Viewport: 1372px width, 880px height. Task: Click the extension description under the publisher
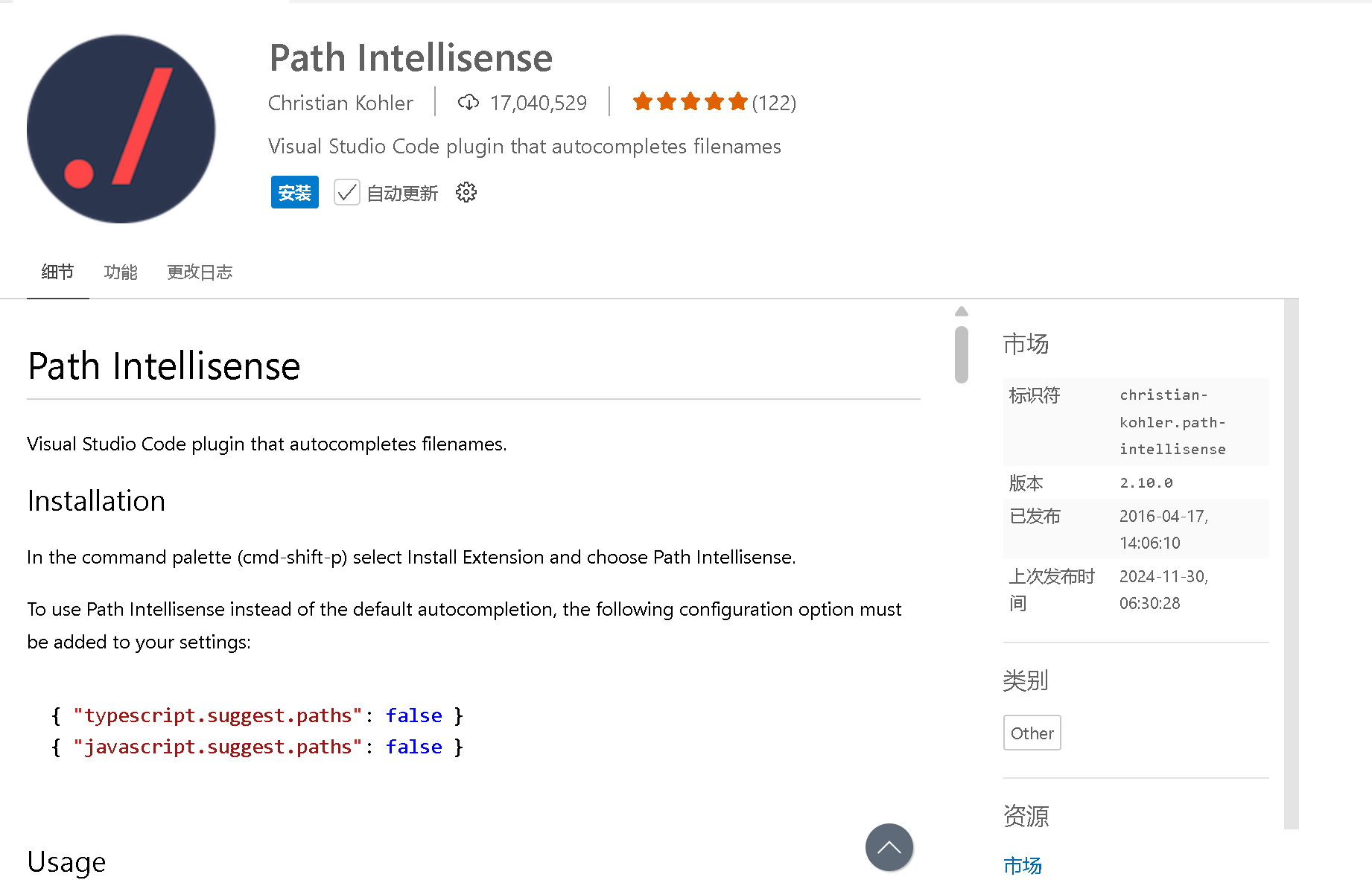tap(524, 146)
